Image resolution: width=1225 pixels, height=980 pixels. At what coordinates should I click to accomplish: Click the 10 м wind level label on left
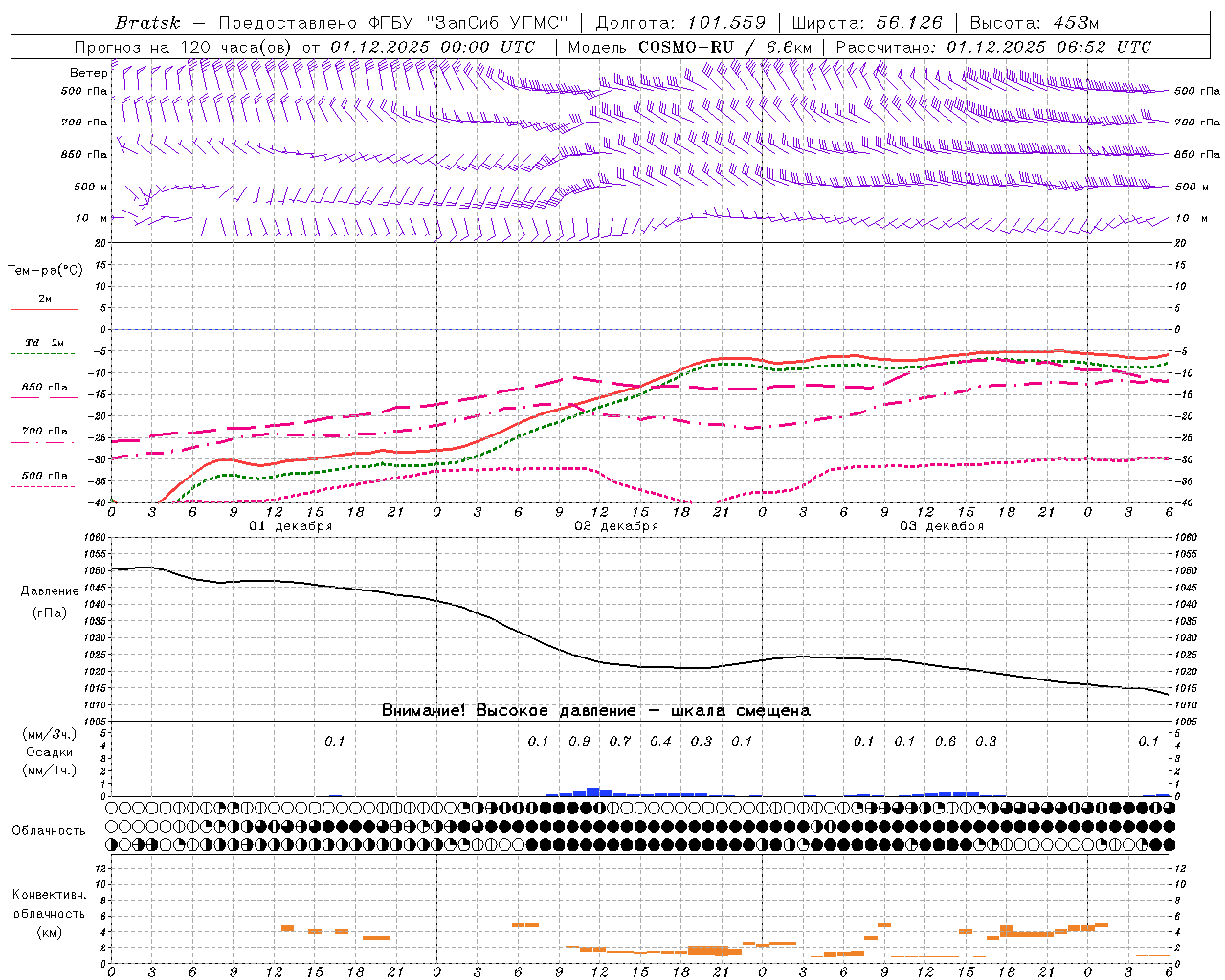[92, 218]
